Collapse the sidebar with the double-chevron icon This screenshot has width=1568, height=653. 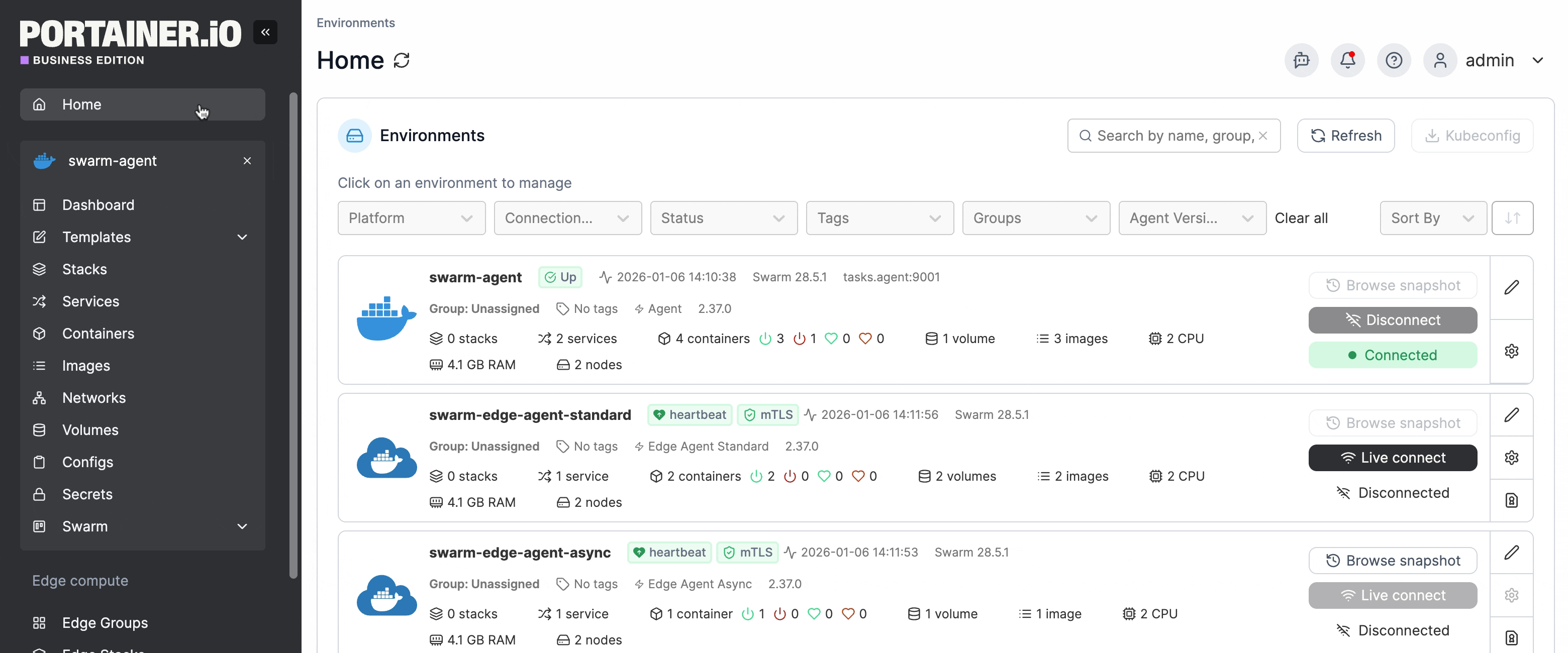click(x=265, y=32)
